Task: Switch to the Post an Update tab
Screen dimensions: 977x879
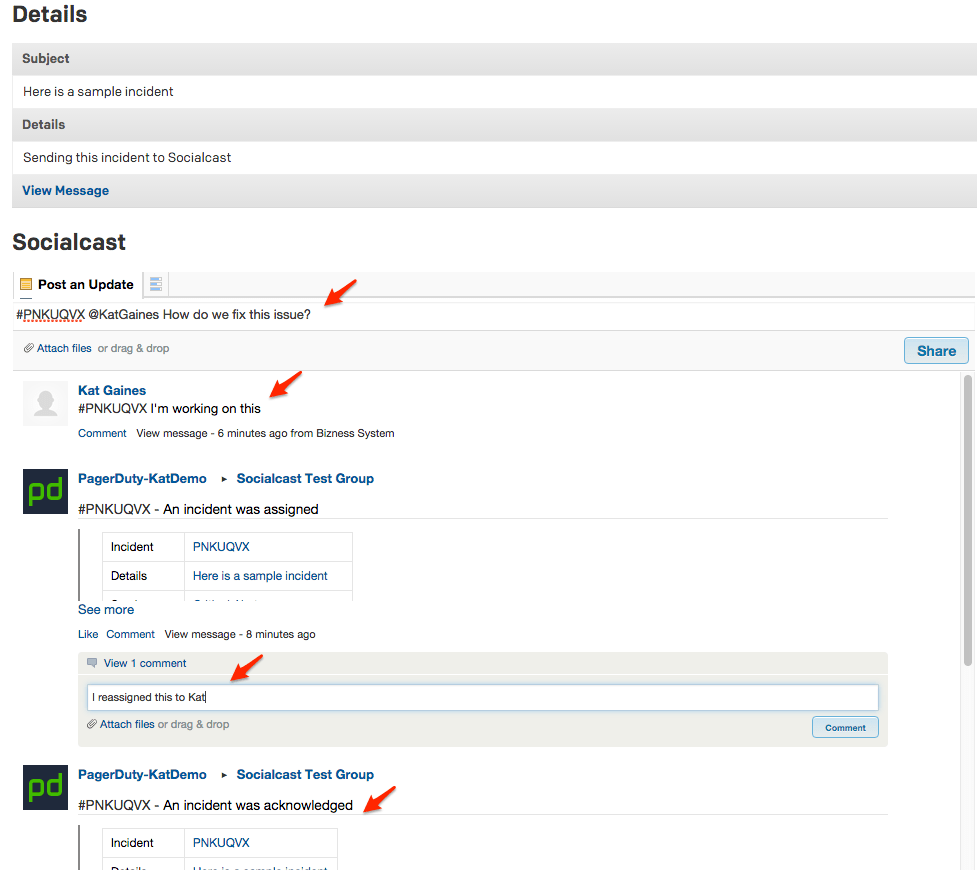Action: (x=85, y=284)
